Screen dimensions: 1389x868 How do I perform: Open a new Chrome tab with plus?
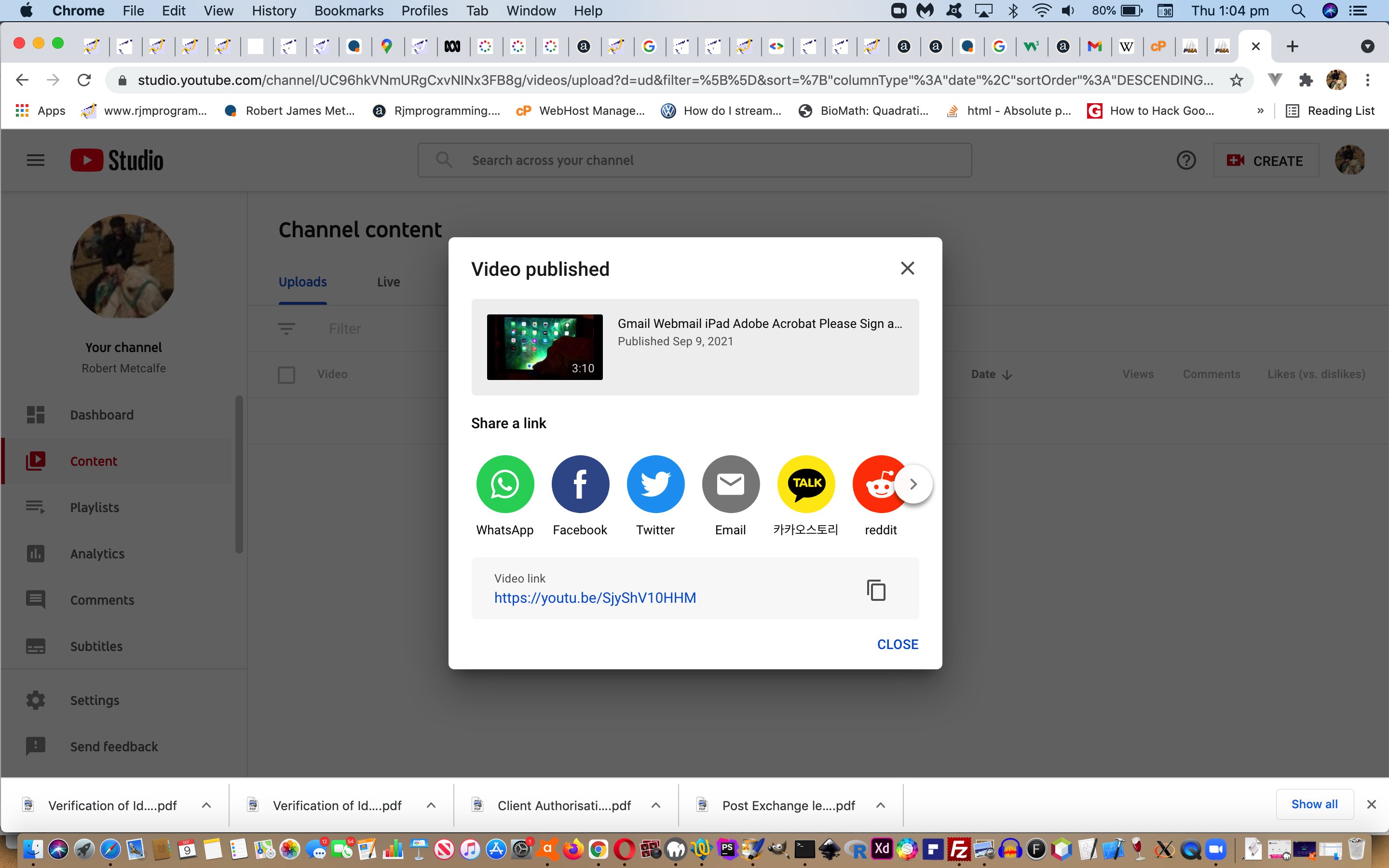(x=1292, y=46)
